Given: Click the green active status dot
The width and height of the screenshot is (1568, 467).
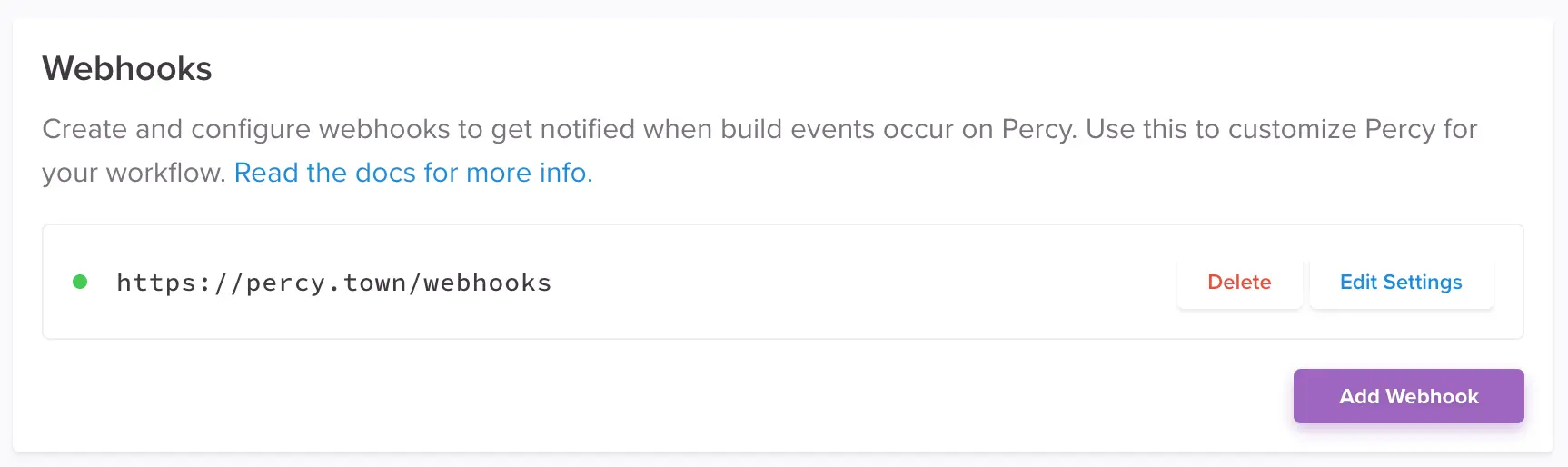Looking at the screenshot, I should click(x=80, y=282).
